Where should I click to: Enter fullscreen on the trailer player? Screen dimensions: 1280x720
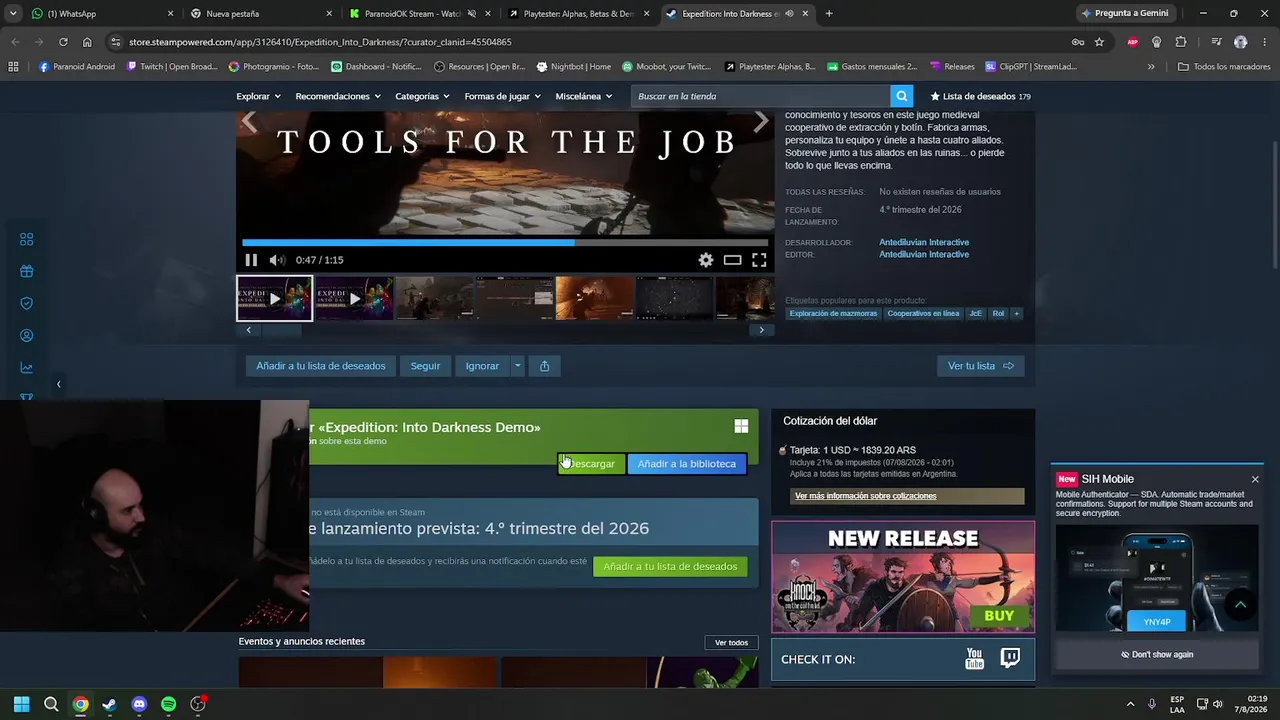(x=759, y=260)
